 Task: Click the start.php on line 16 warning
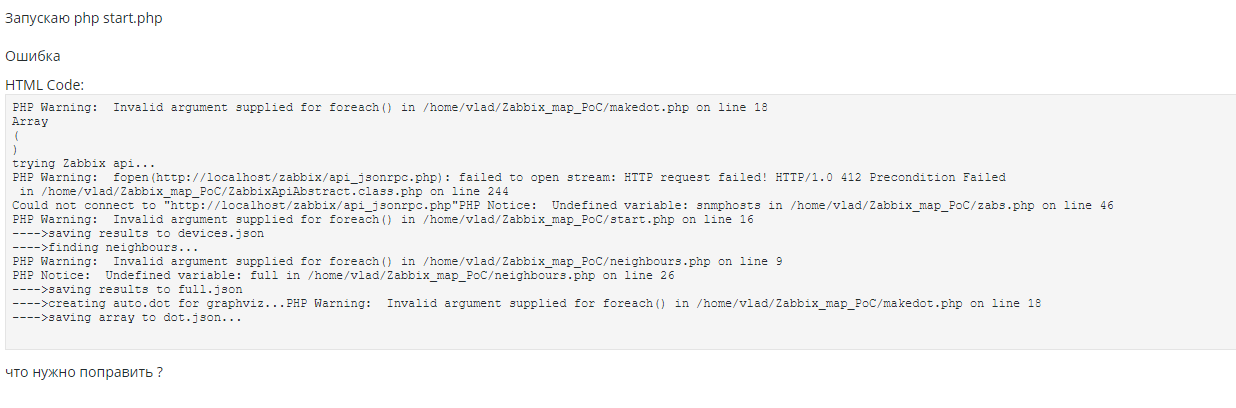383,219
